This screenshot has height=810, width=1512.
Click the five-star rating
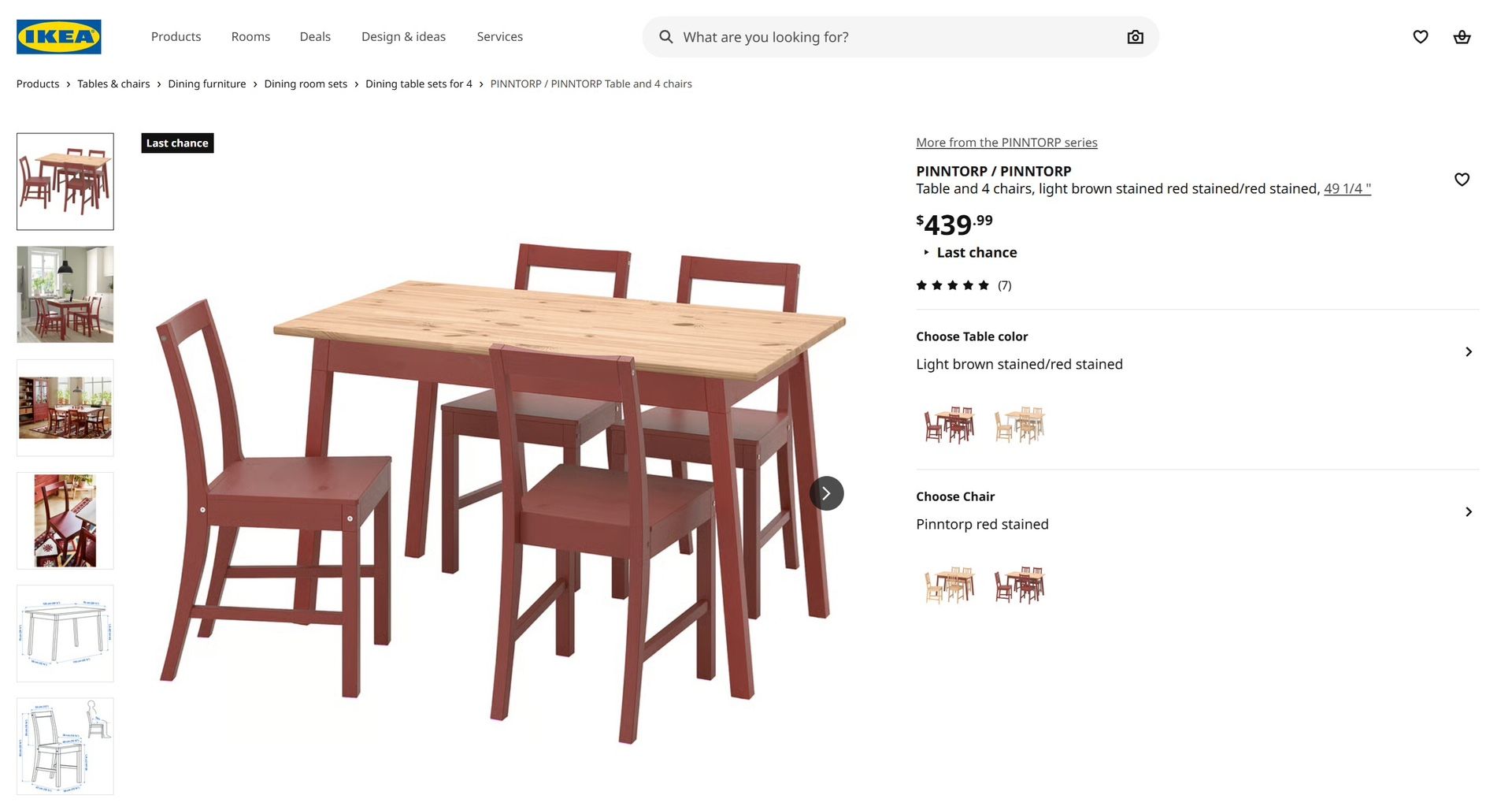point(953,285)
